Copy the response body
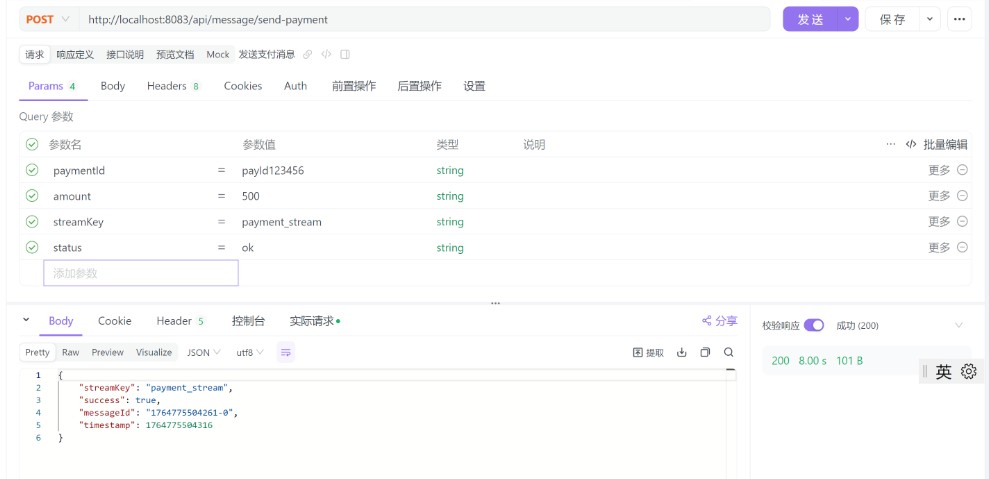989x479 pixels. (x=705, y=352)
